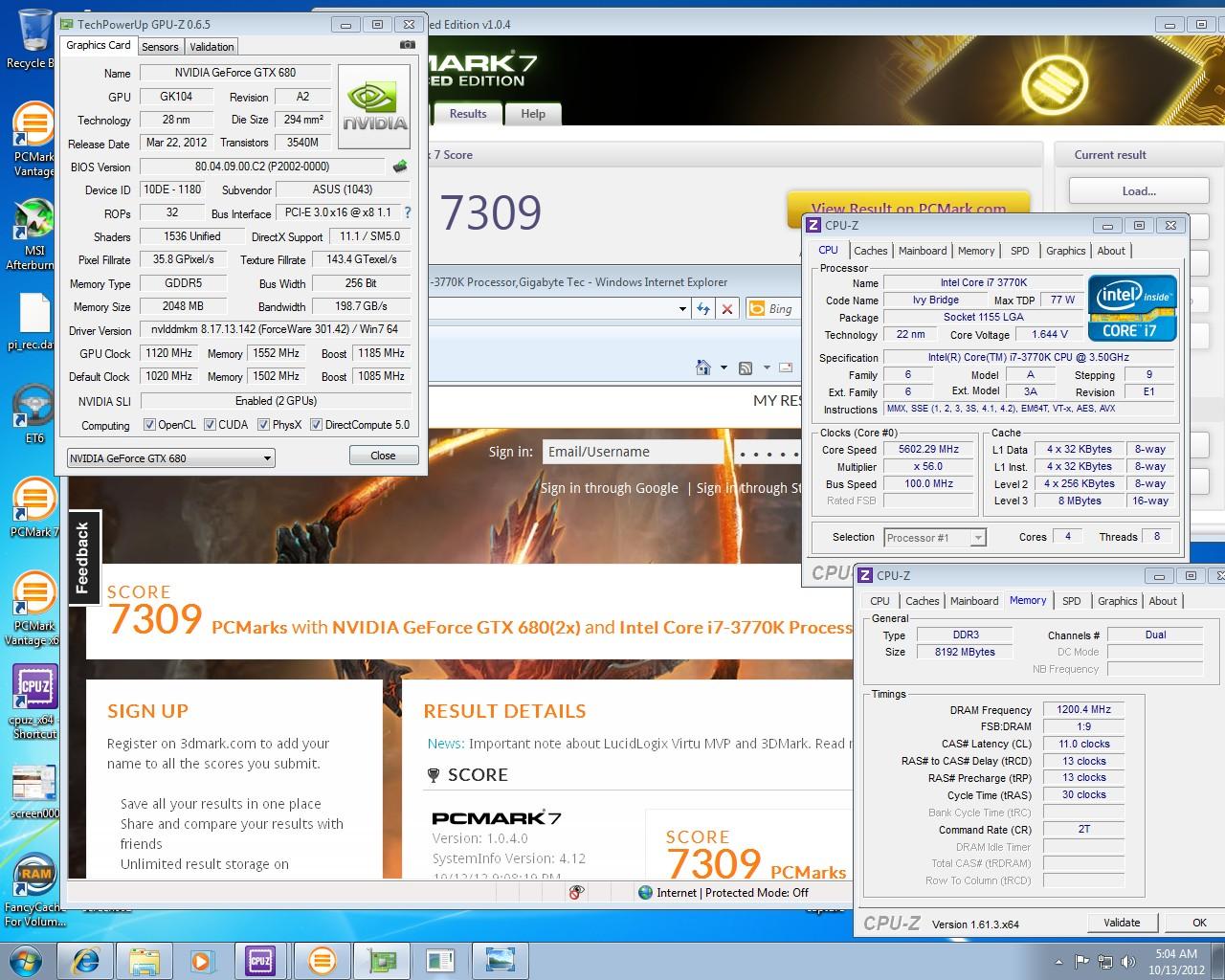Open the Recycle Bin desktop icon
This screenshot has width=1225, height=980.
coord(33,39)
